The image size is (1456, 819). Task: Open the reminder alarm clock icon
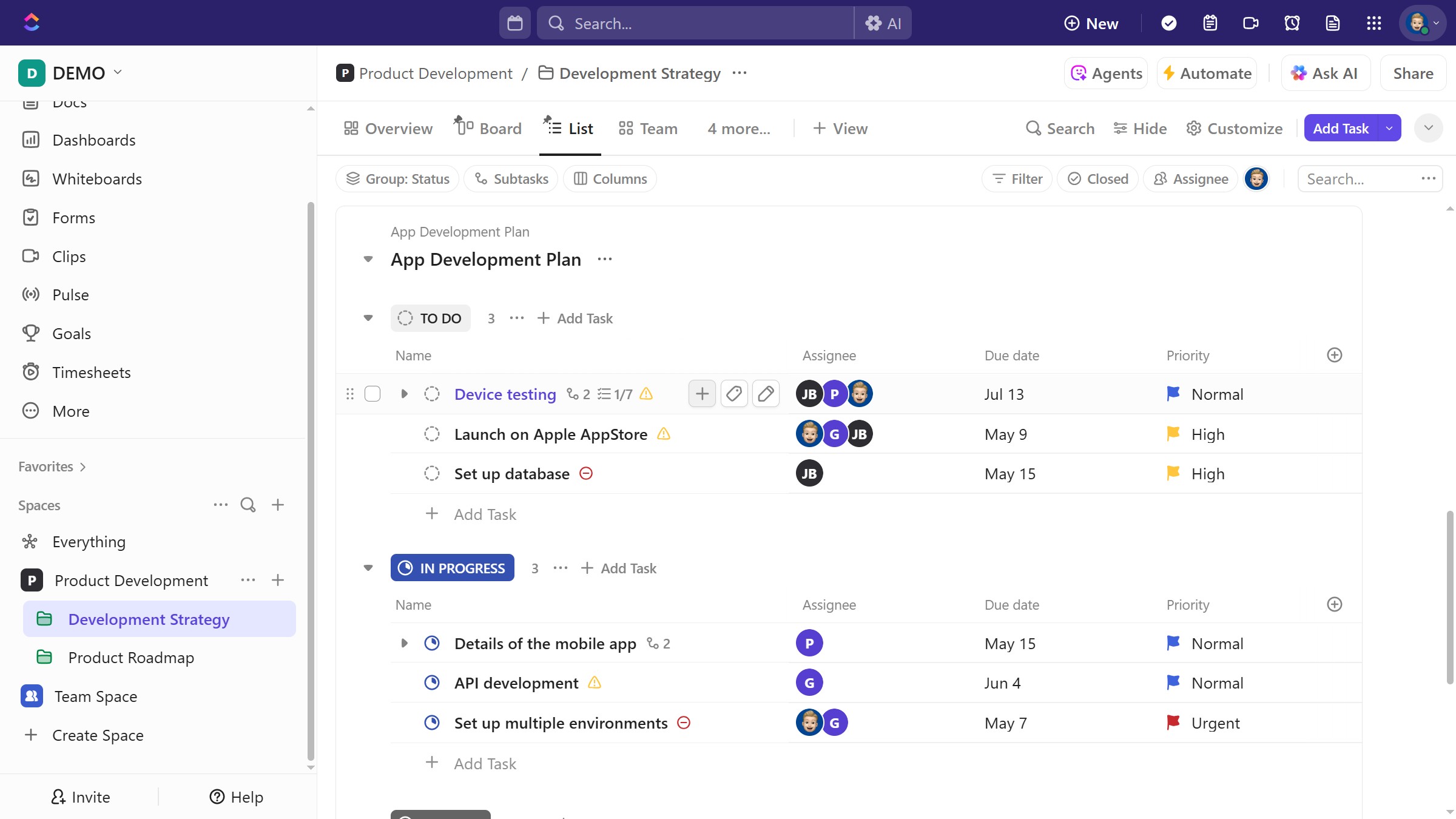[x=1292, y=23]
